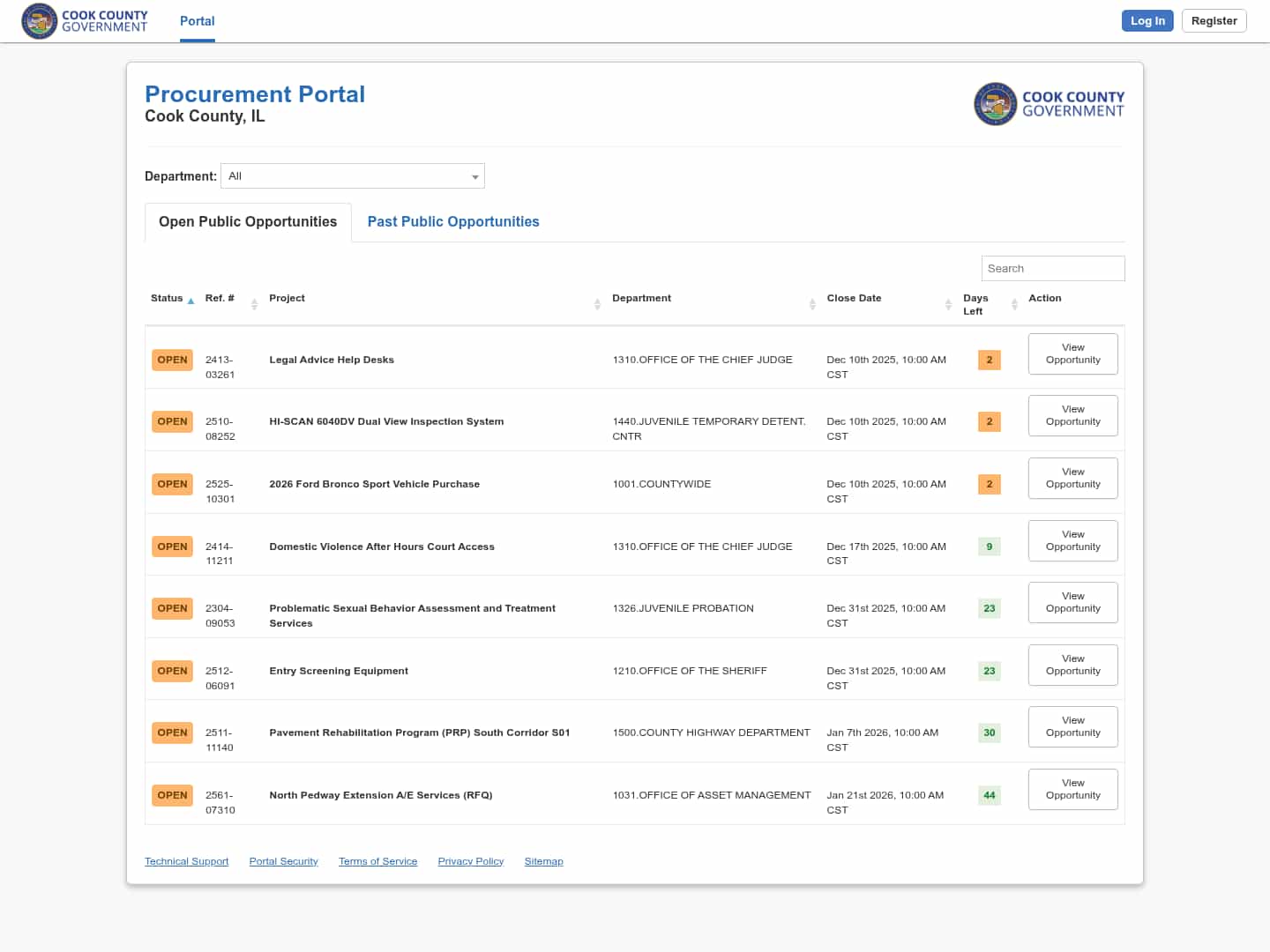Screen dimensions: 1270x952
Task: Click the Register button
Action: [x=1214, y=21]
